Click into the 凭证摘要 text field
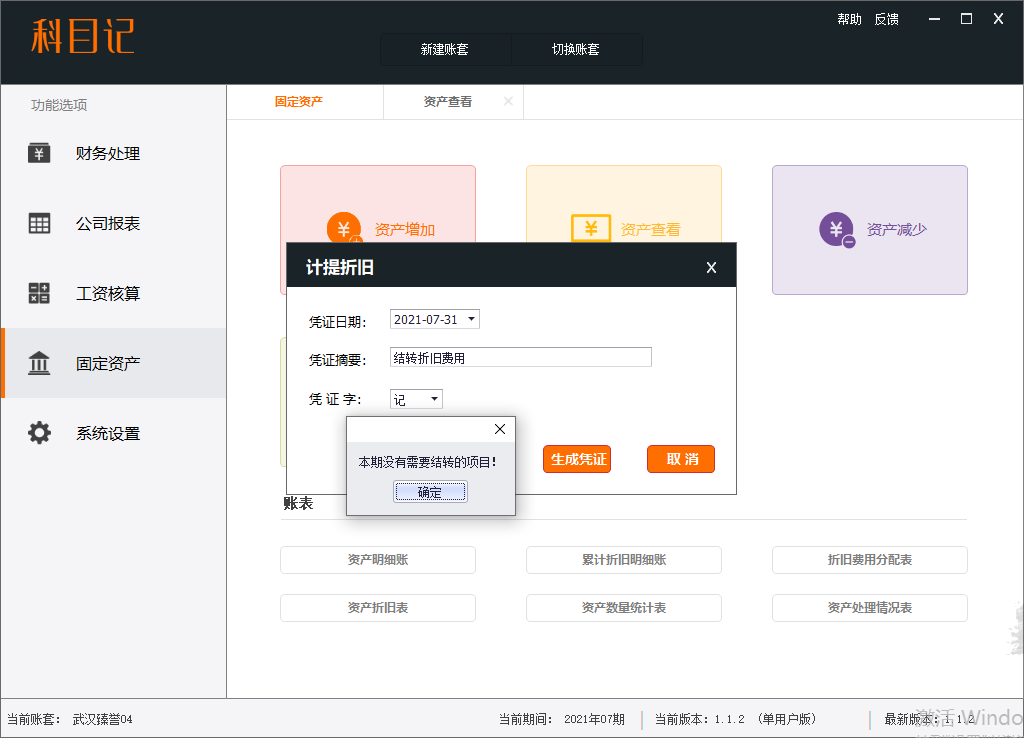Viewport: 1024px width, 738px height. pyautogui.click(x=520, y=357)
